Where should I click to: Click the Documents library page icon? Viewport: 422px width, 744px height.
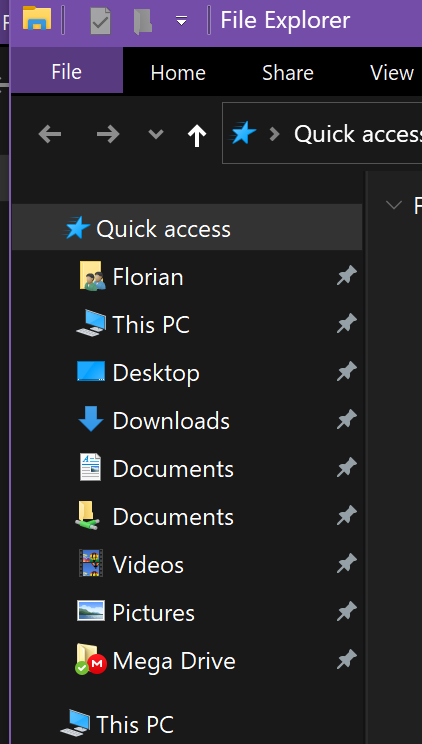(x=90, y=467)
